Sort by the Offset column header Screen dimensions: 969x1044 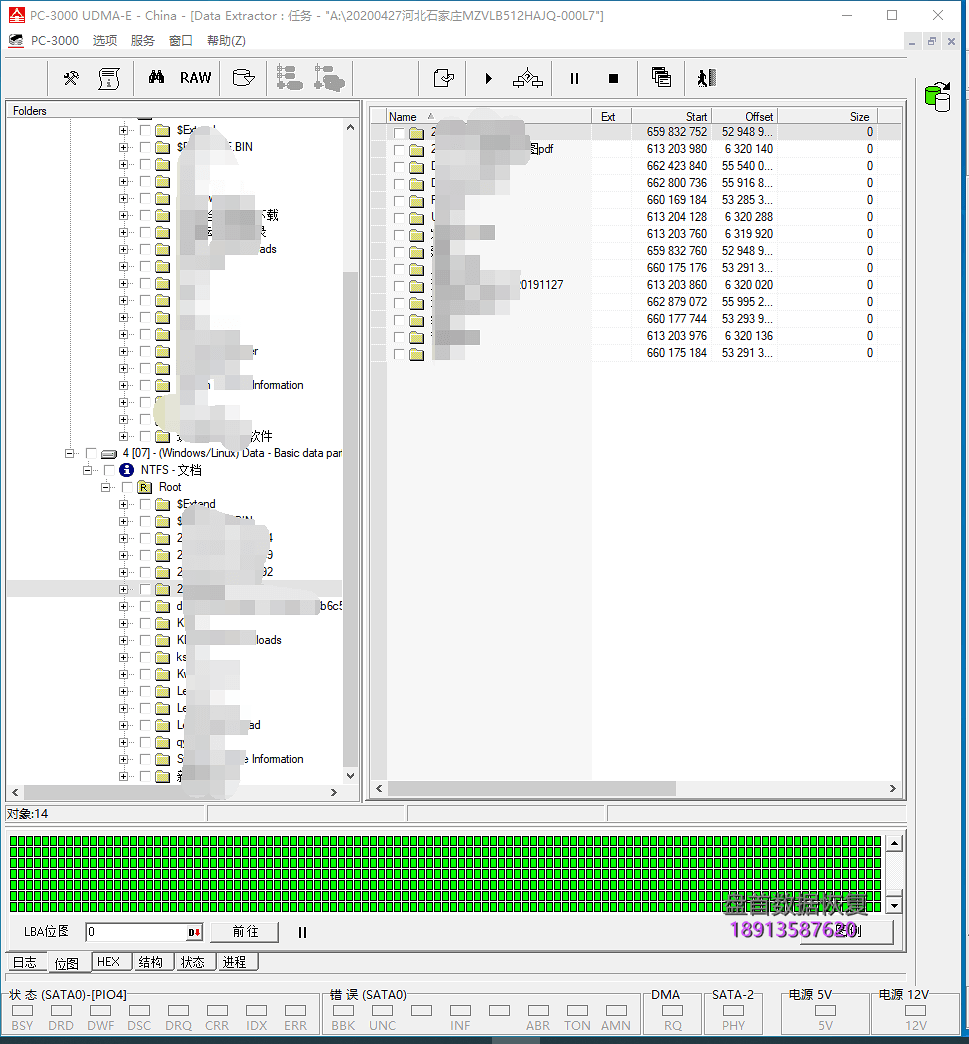pos(743,117)
